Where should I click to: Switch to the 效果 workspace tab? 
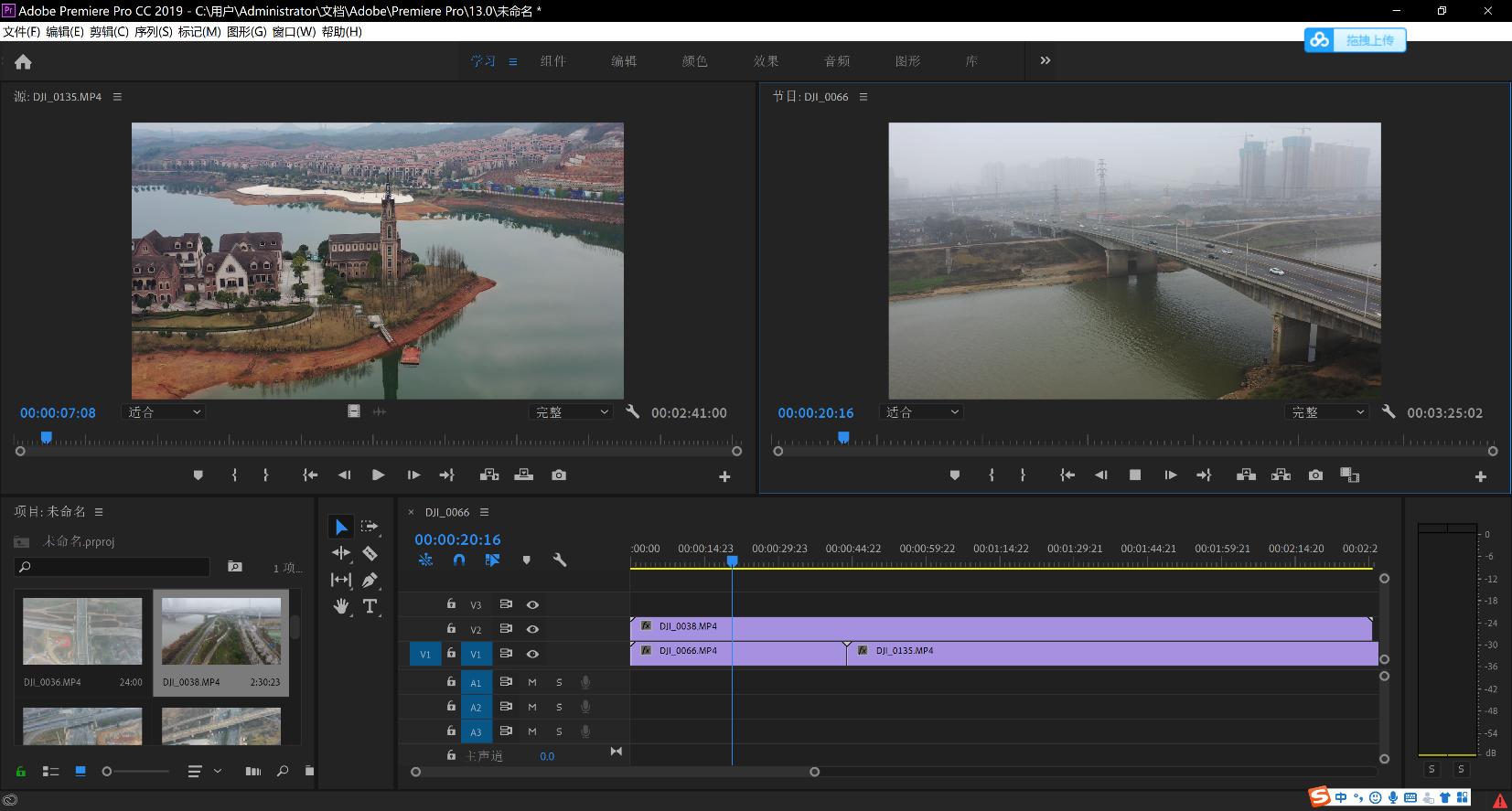coord(766,61)
